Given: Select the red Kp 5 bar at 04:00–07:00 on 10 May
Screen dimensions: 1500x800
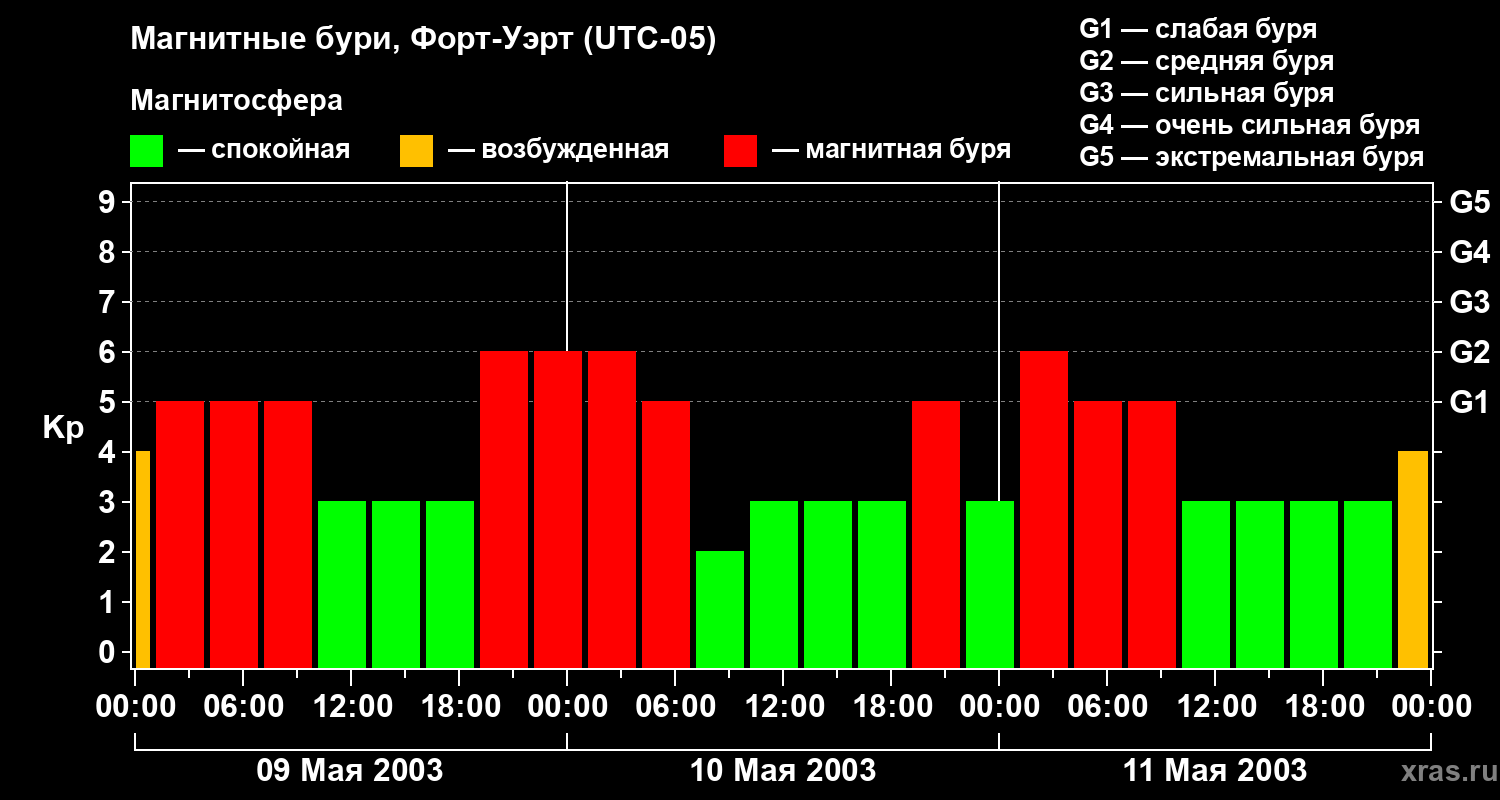Looking at the screenshot, I should [x=666, y=535].
